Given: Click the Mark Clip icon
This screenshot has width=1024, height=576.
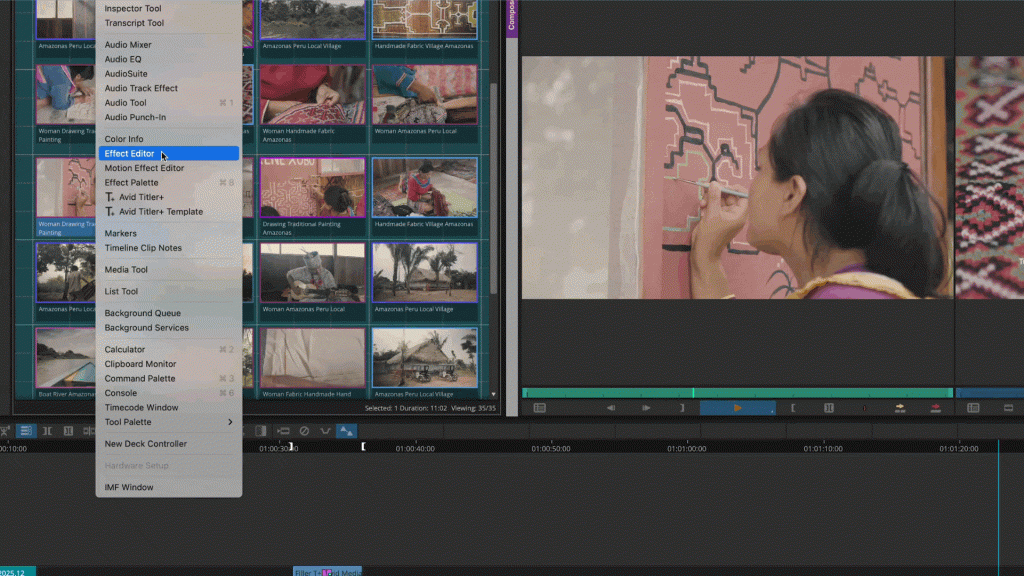Looking at the screenshot, I should pyautogui.click(x=828, y=408).
